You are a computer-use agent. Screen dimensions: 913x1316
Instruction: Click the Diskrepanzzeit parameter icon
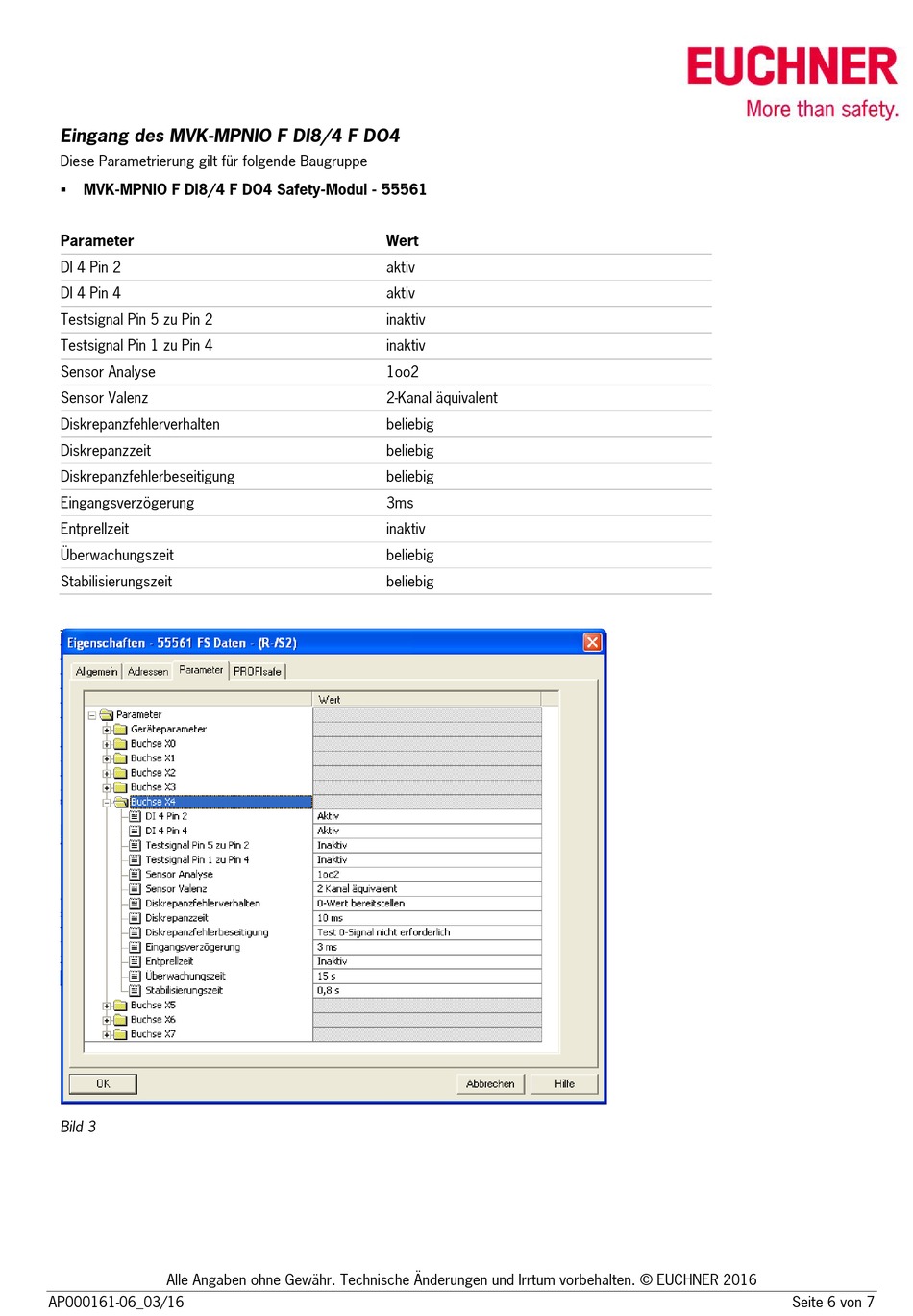(136, 917)
